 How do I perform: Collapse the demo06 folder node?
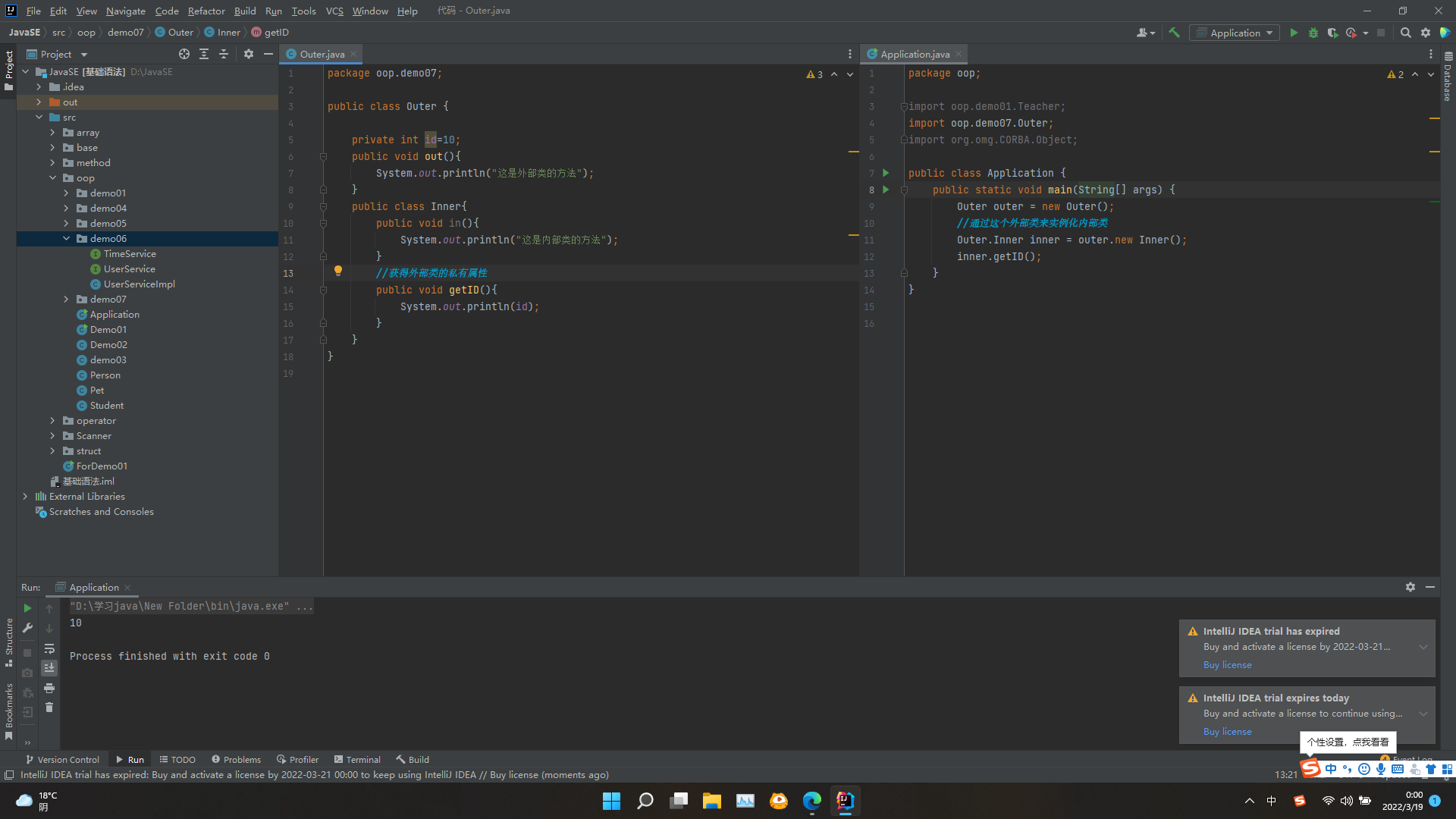[x=66, y=239]
